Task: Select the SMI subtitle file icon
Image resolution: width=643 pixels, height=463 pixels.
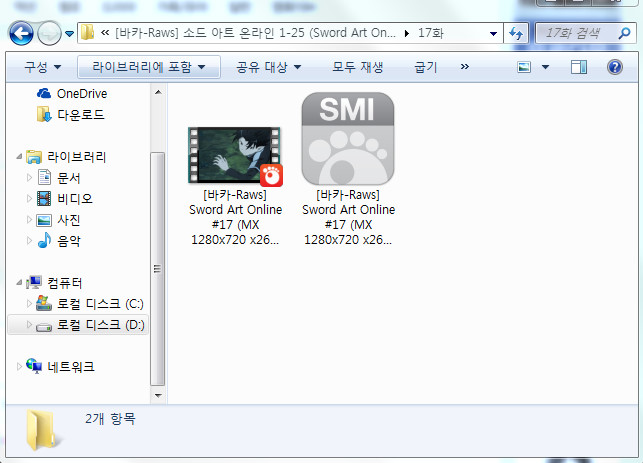Action: [348, 139]
